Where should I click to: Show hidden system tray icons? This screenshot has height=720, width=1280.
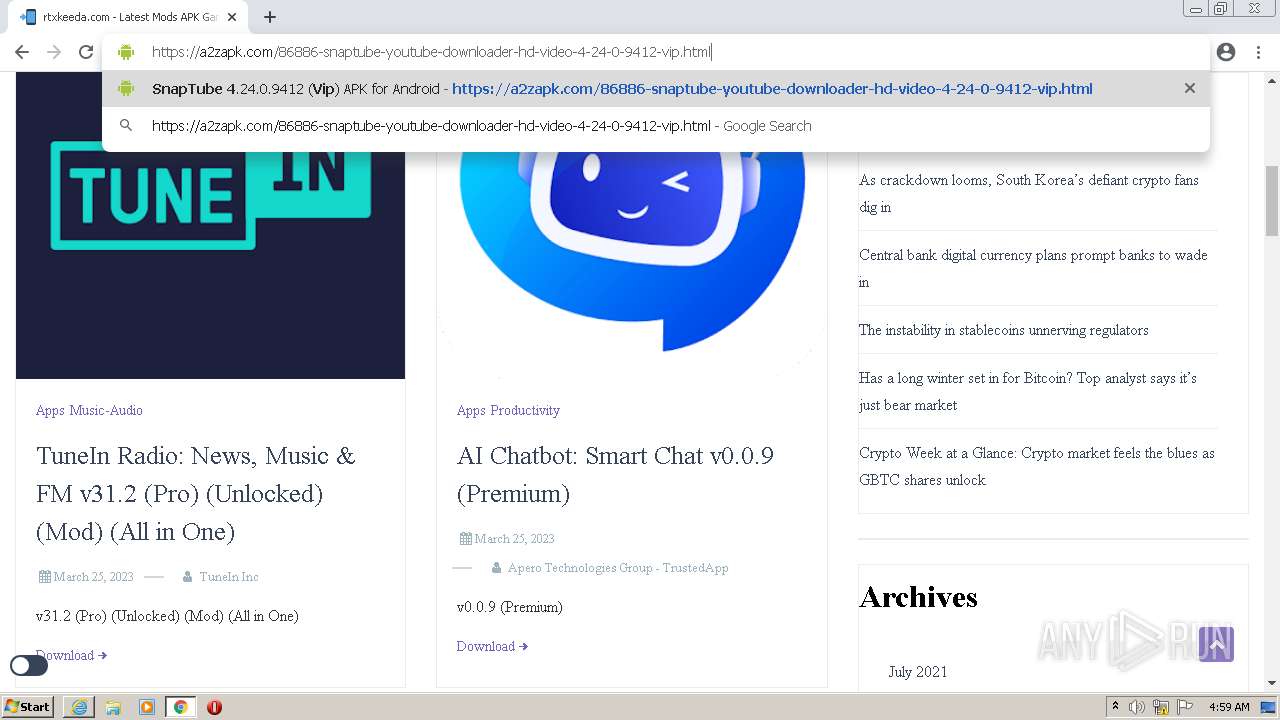pos(1116,707)
